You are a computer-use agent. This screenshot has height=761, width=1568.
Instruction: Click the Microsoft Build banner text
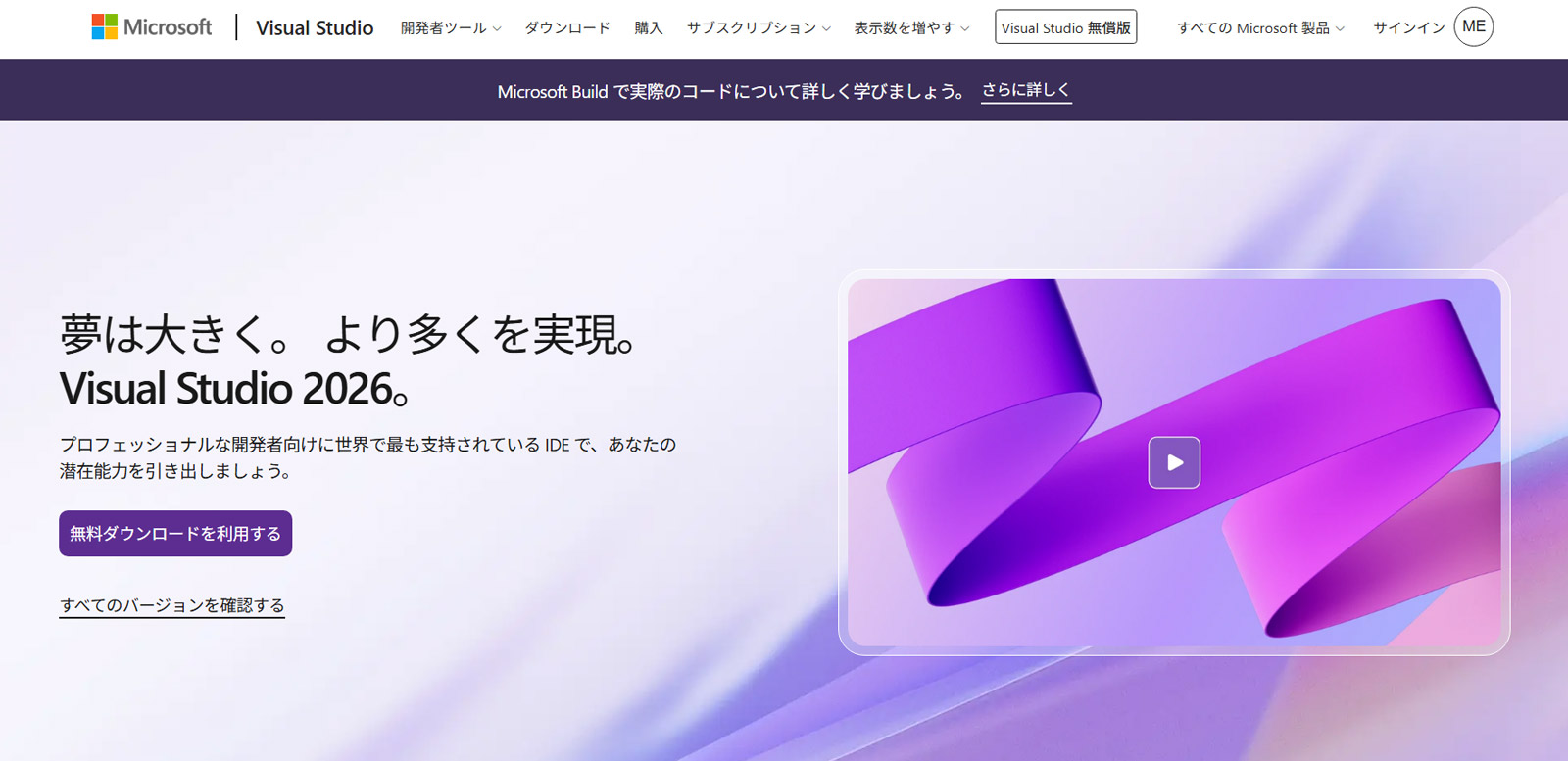(x=731, y=91)
